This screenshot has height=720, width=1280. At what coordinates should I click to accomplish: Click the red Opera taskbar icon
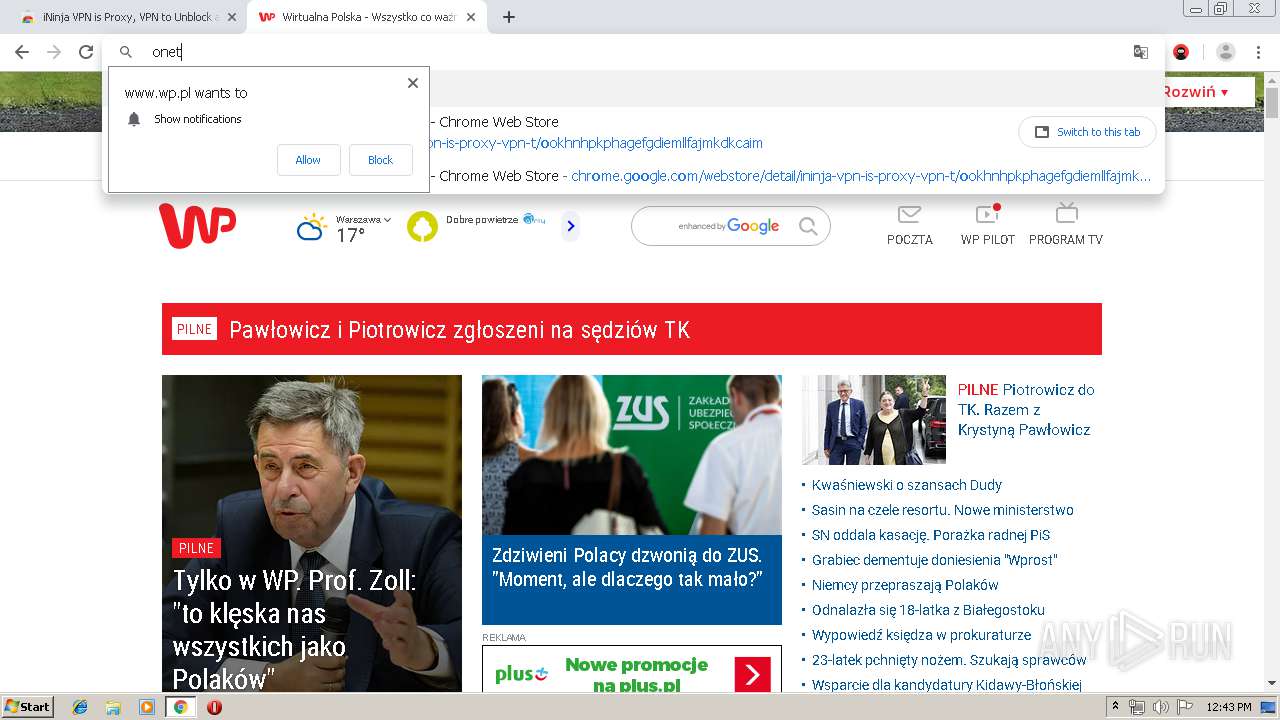pos(214,707)
